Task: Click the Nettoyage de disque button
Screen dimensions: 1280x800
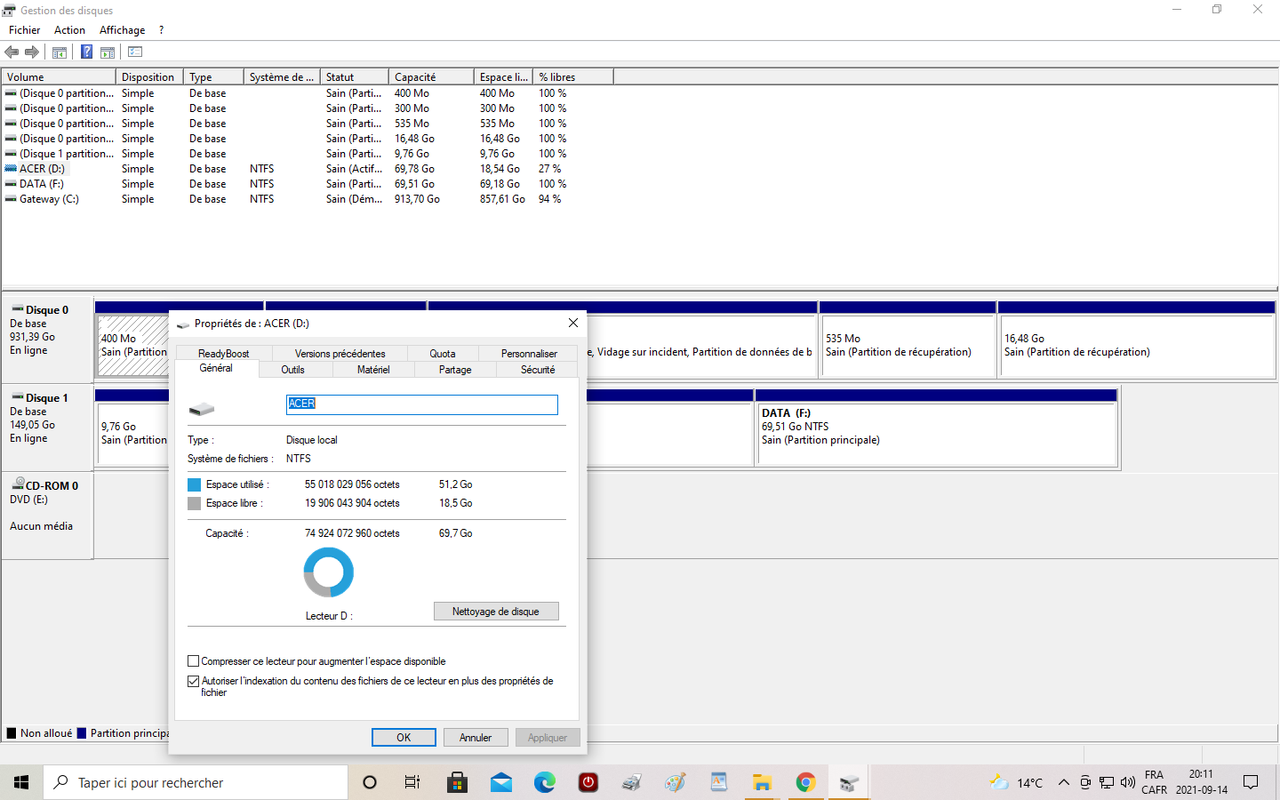Action: pos(496,611)
